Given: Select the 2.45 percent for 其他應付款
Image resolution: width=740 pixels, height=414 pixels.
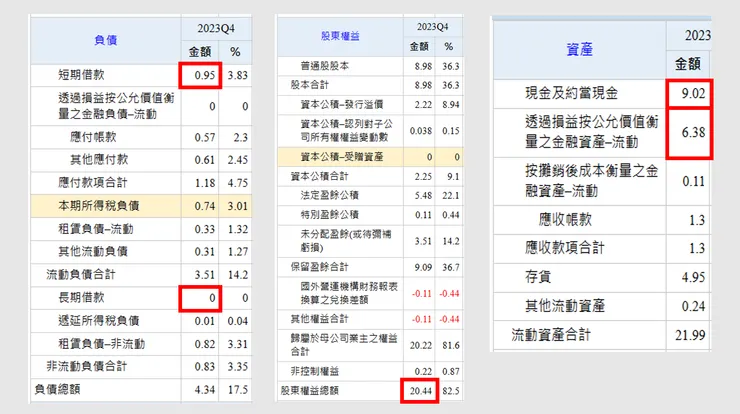Looking at the screenshot, I should (237, 160).
